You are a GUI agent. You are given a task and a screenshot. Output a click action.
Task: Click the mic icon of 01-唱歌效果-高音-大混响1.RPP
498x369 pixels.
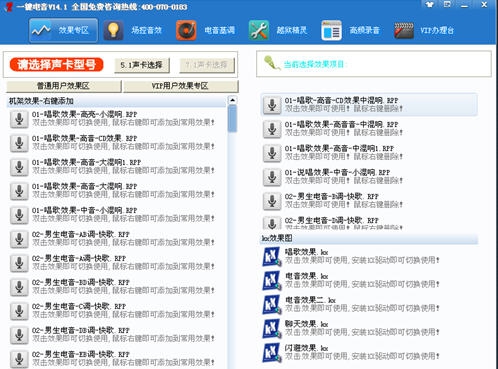point(19,167)
